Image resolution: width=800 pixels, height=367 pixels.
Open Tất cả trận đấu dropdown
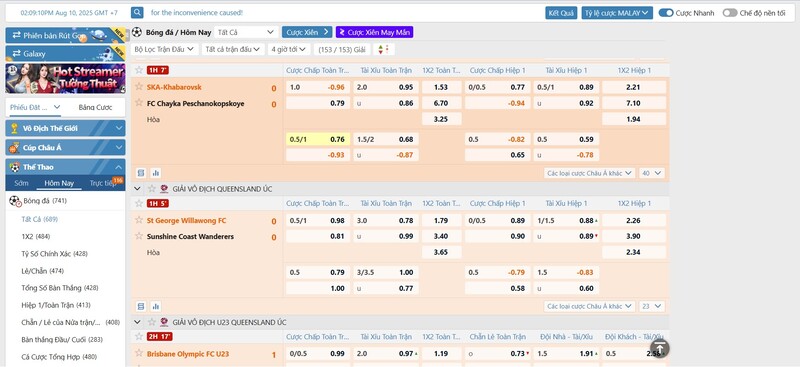[x=232, y=49]
